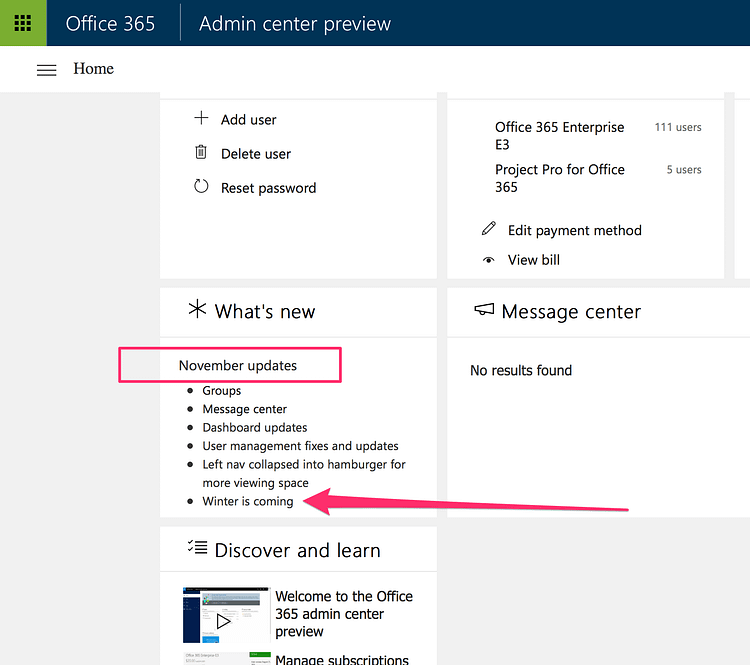The height and width of the screenshot is (665, 750).
Task: Open the Manage subscriptions video thumbnail
Action: point(227,658)
